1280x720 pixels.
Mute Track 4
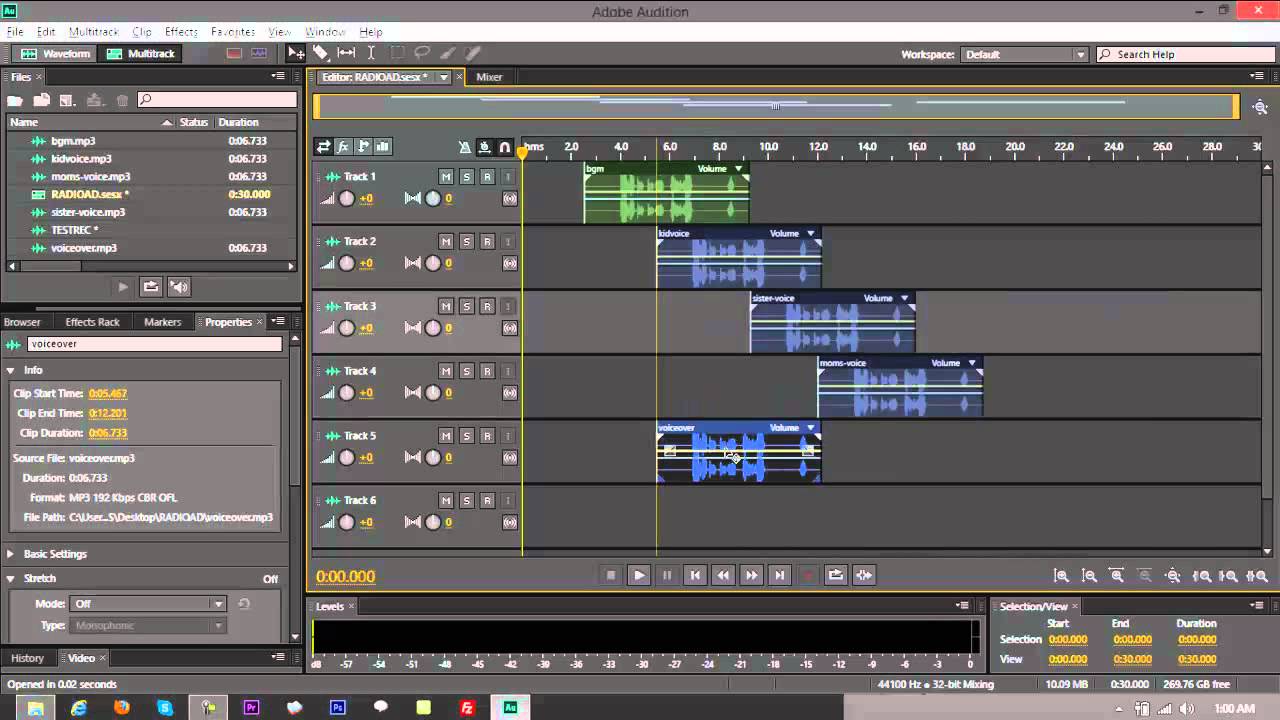pyautogui.click(x=446, y=371)
